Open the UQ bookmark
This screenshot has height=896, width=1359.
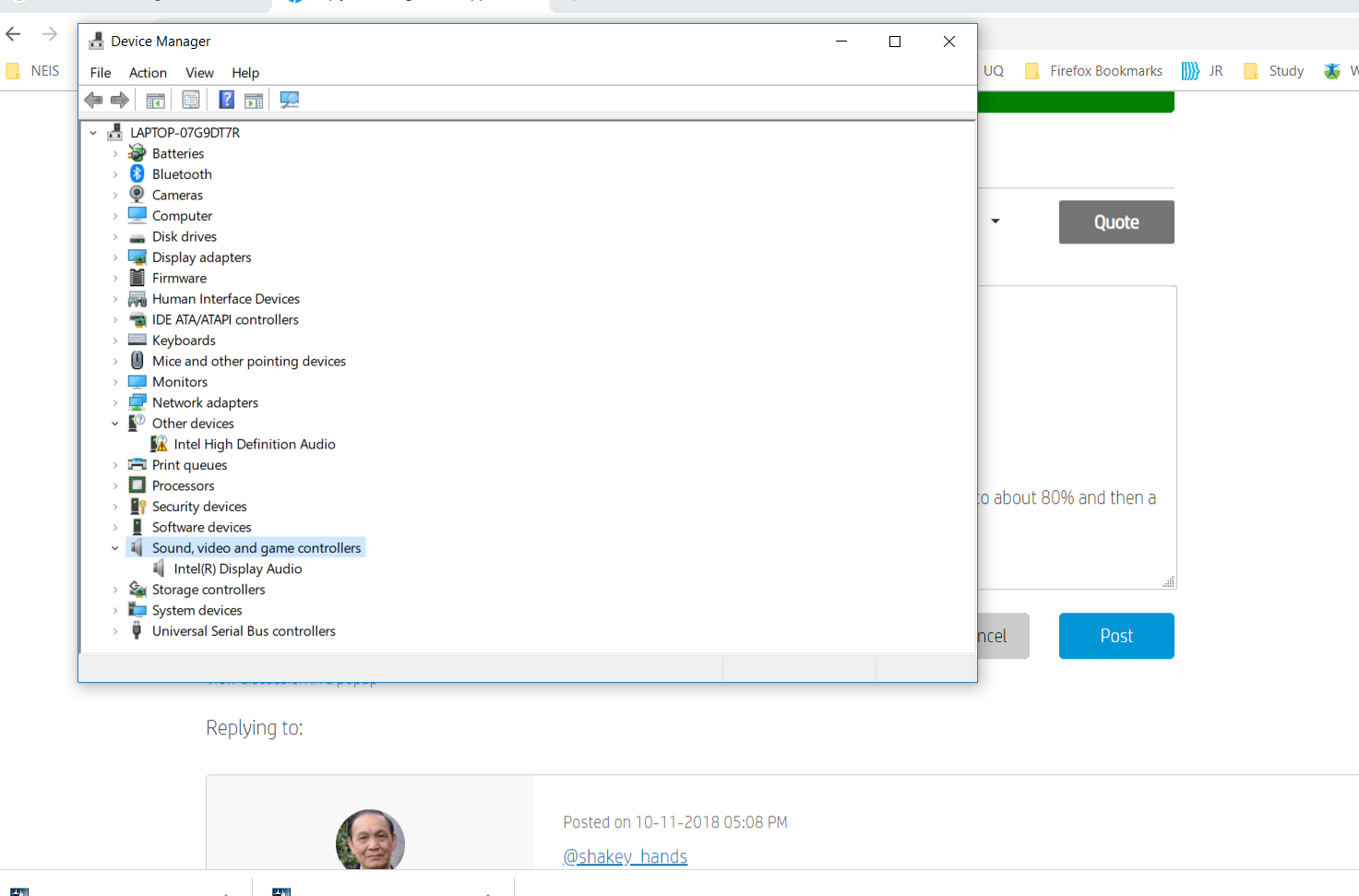point(994,71)
